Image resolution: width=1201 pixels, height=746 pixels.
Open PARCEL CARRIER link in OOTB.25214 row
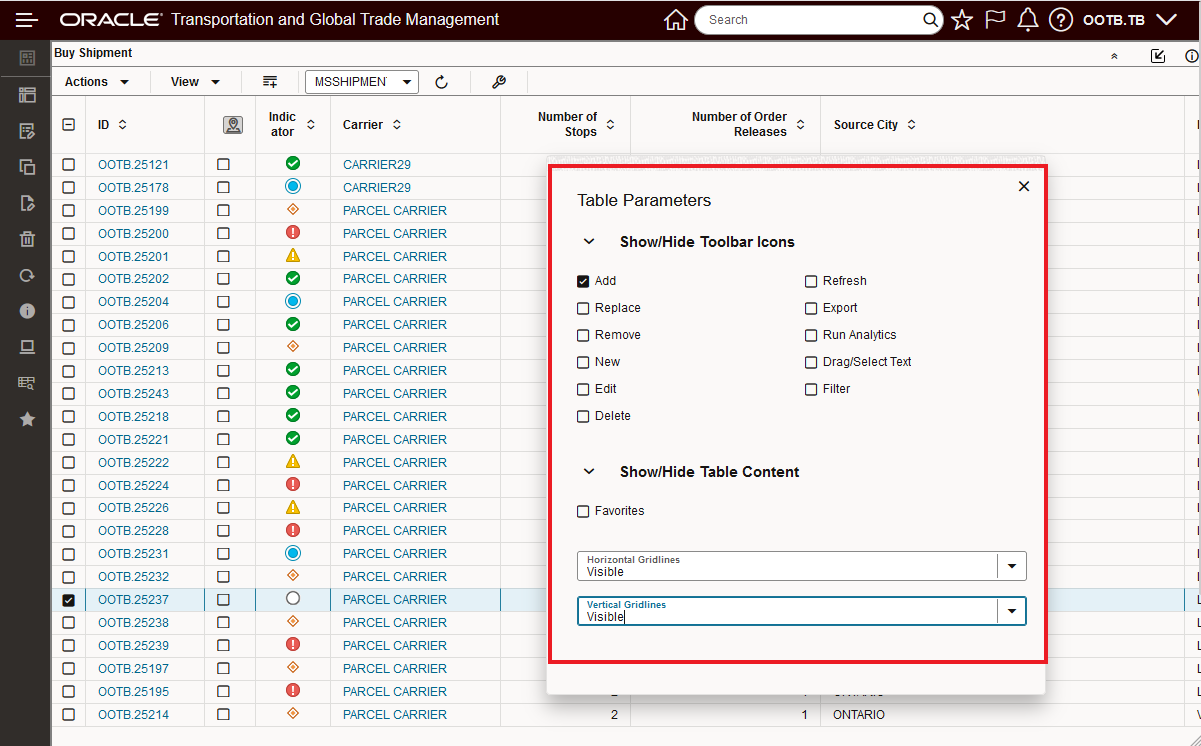click(395, 715)
